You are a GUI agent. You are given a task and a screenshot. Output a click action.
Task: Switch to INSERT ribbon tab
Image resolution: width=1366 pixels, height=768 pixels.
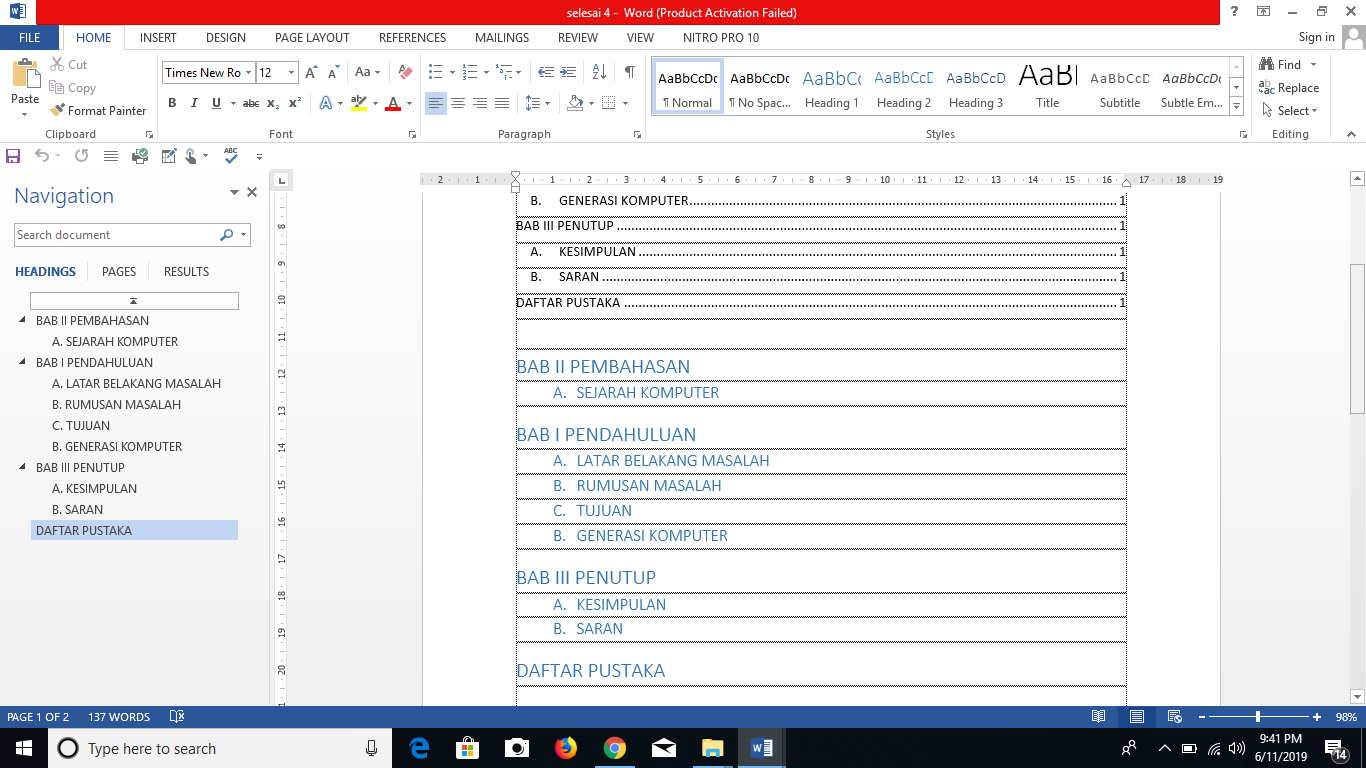click(x=158, y=38)
